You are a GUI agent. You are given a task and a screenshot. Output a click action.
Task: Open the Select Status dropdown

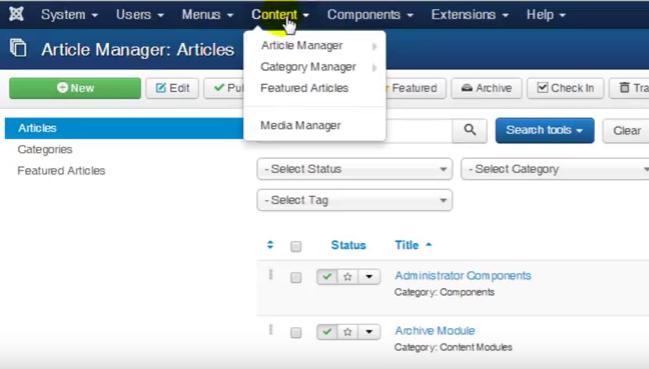(x=354, y=169)
